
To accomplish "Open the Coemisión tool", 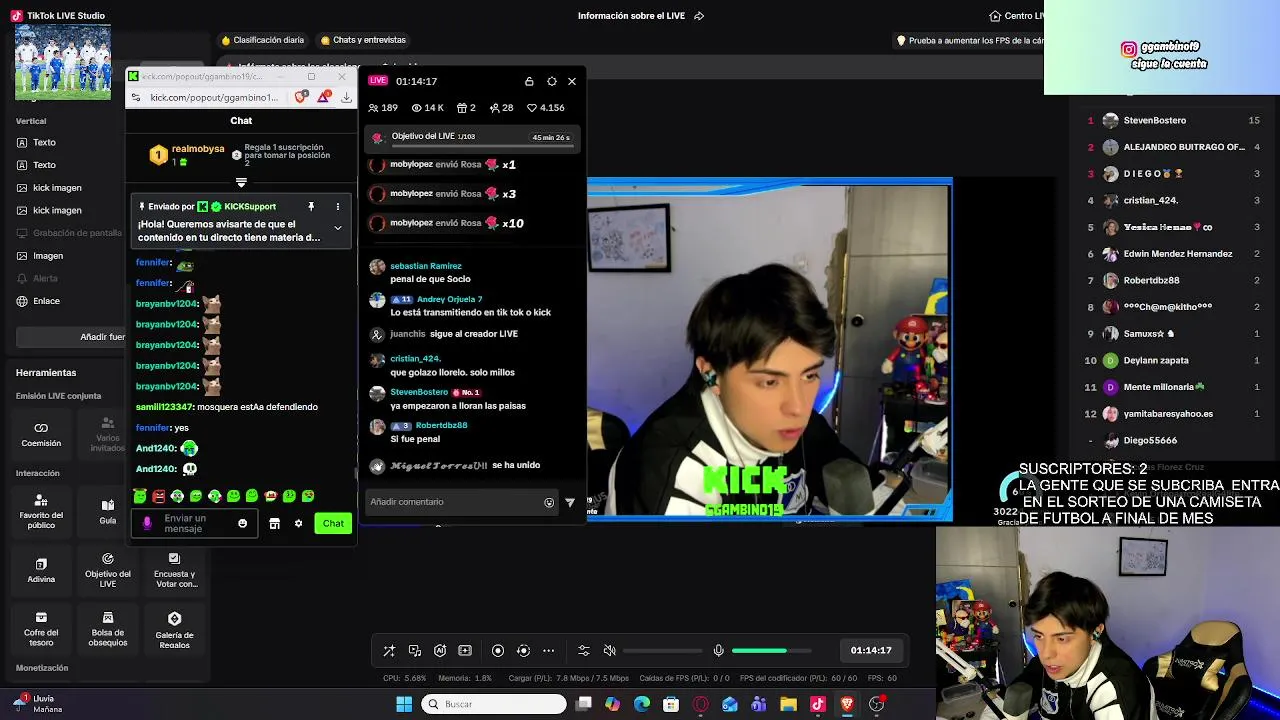I will click(41, 435).
